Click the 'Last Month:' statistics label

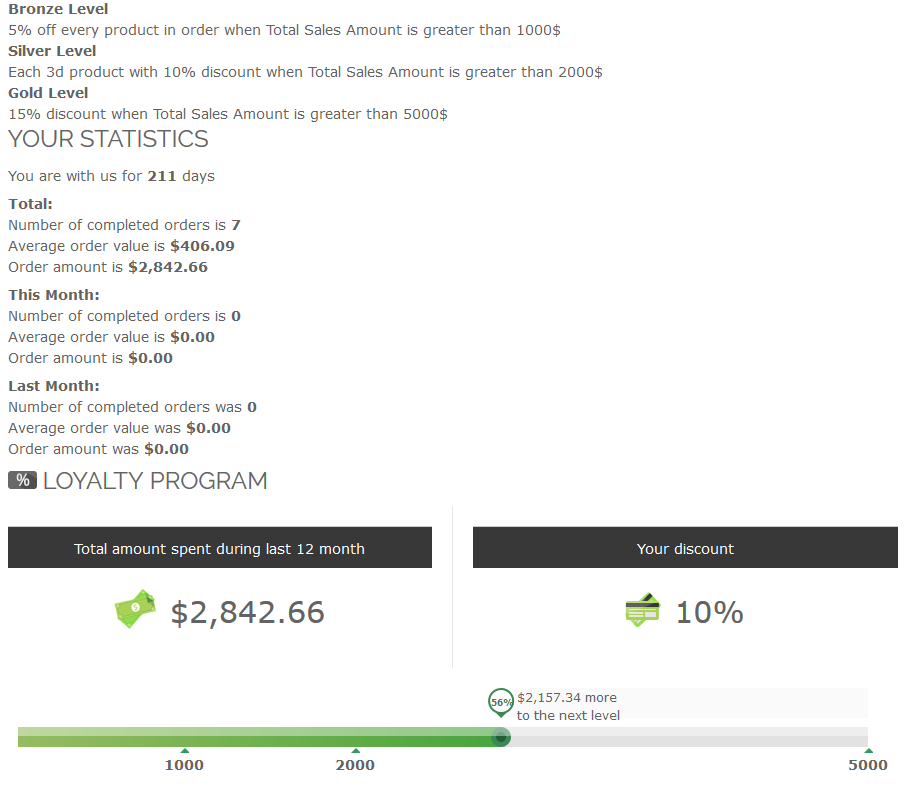point(54,386)
